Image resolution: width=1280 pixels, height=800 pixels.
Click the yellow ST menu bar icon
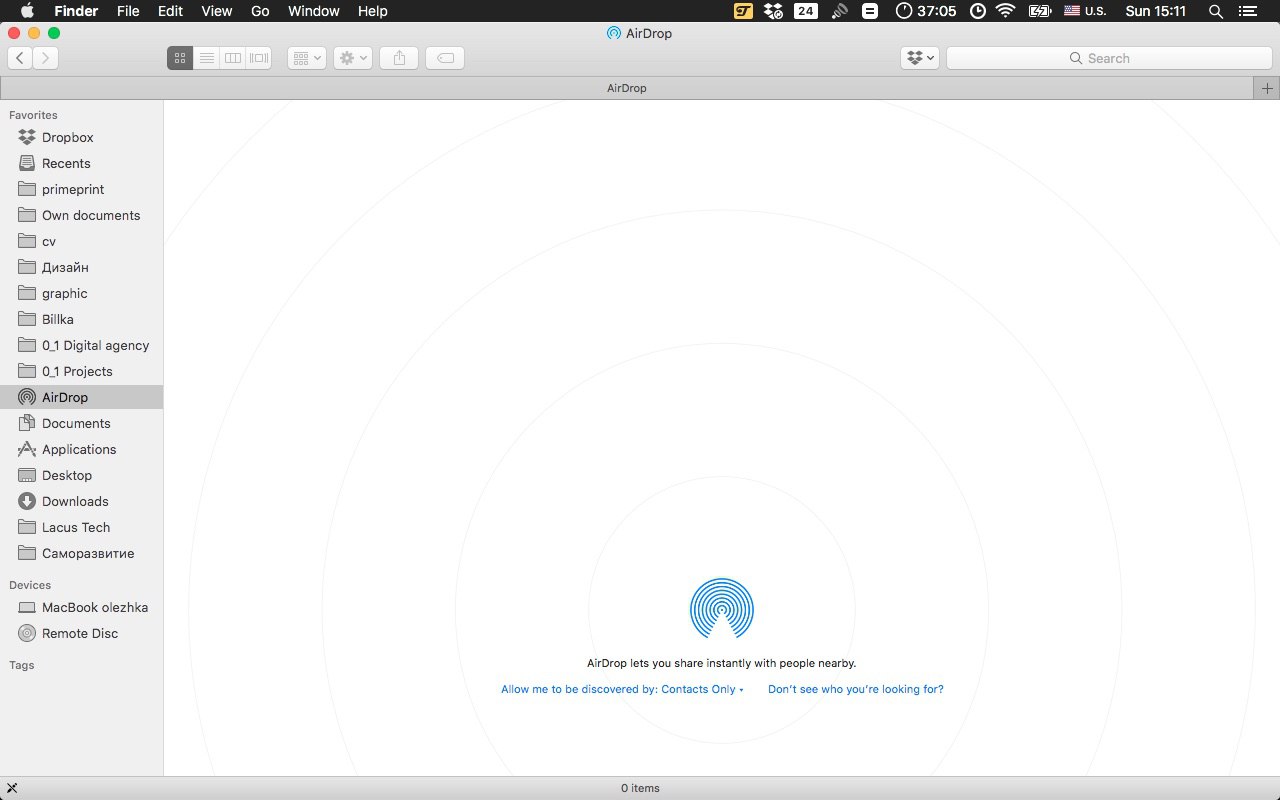743,11
